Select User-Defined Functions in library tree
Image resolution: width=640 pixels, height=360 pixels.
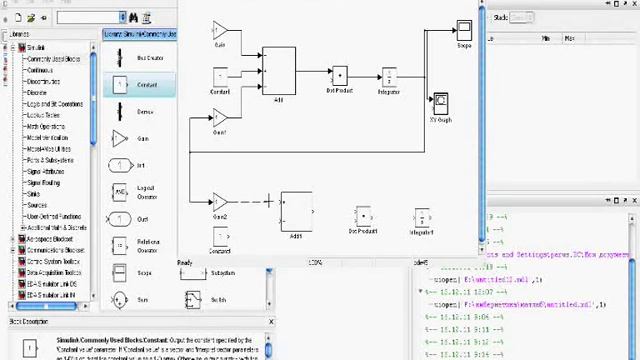[x=54, y=216]
